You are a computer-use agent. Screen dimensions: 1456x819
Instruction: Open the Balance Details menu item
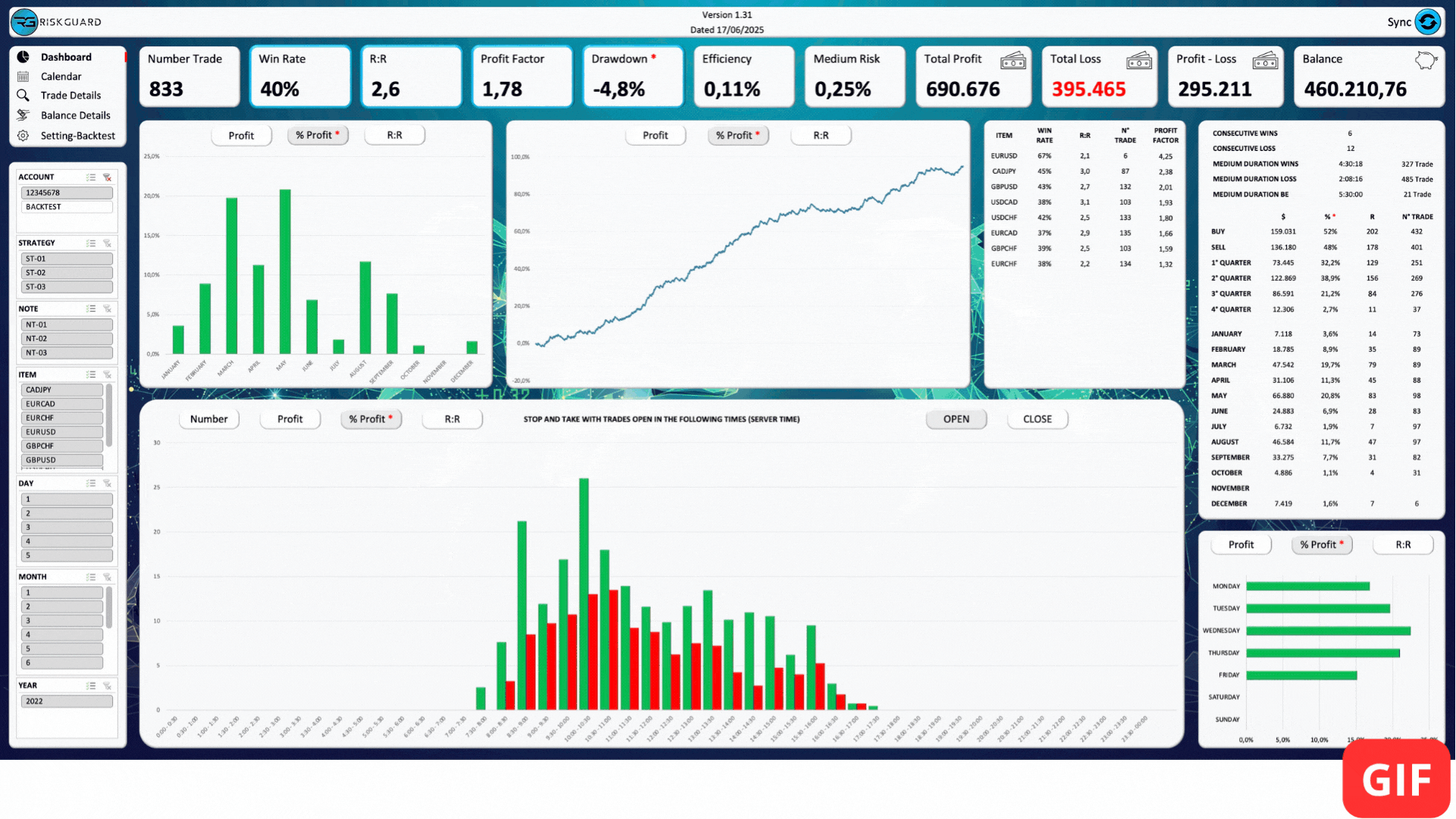(75, 115)
